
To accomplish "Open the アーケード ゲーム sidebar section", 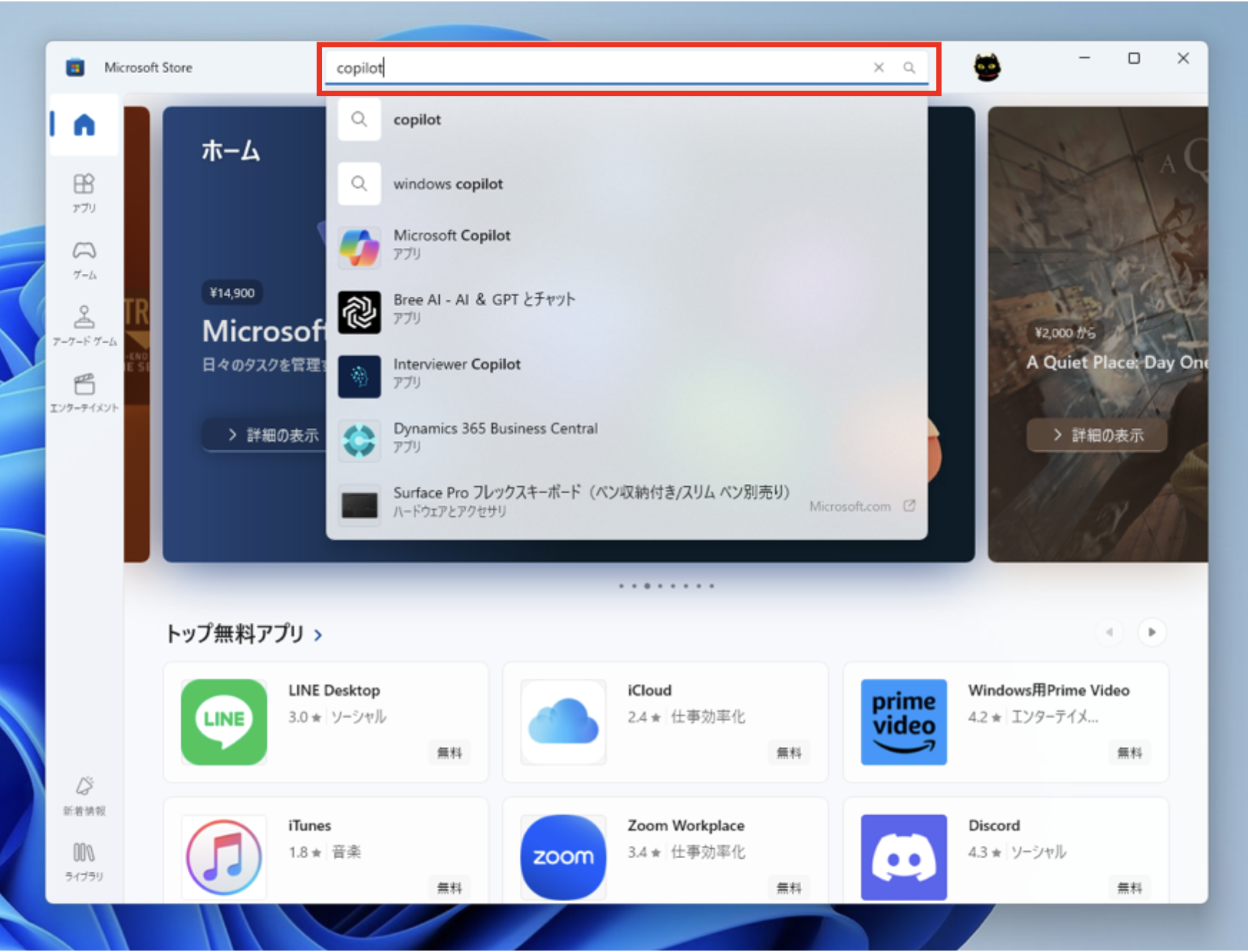I will tap(84, 325).
